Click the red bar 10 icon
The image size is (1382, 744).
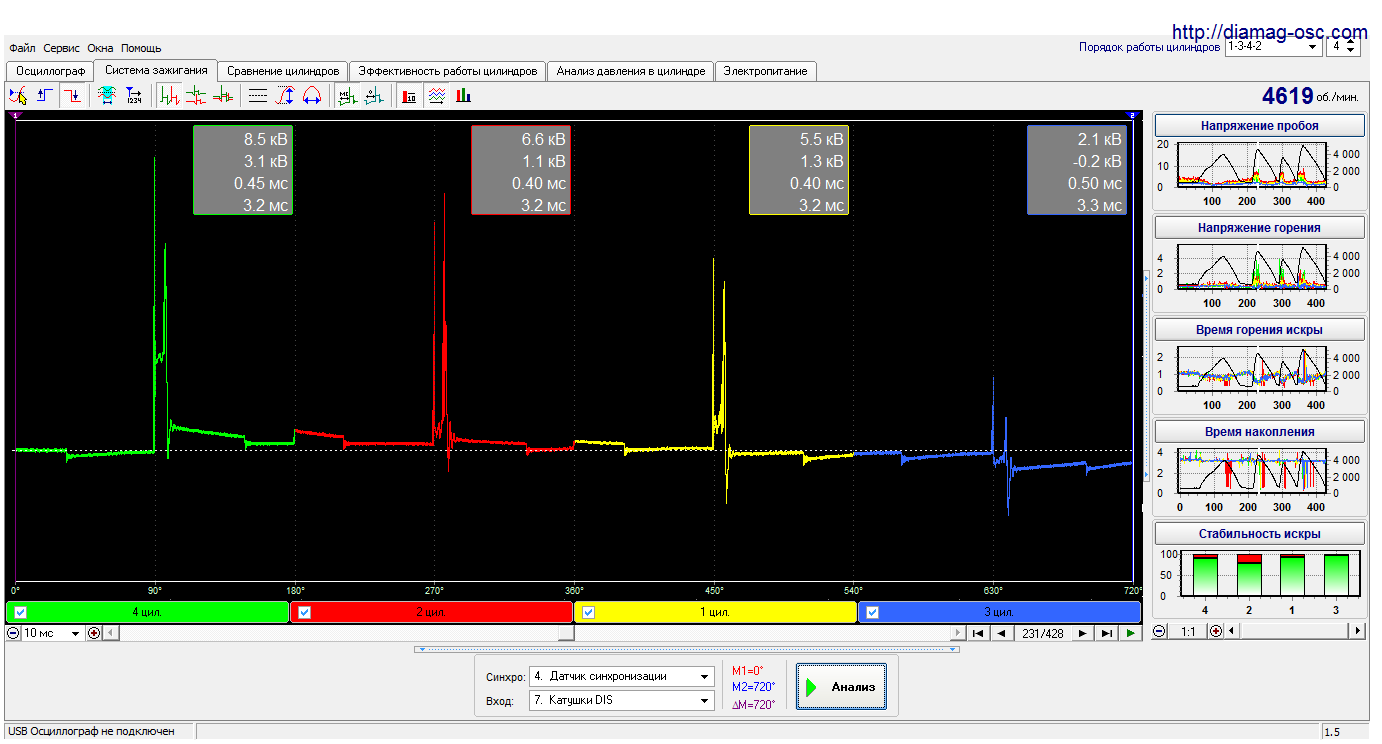(x=409, y=96)
